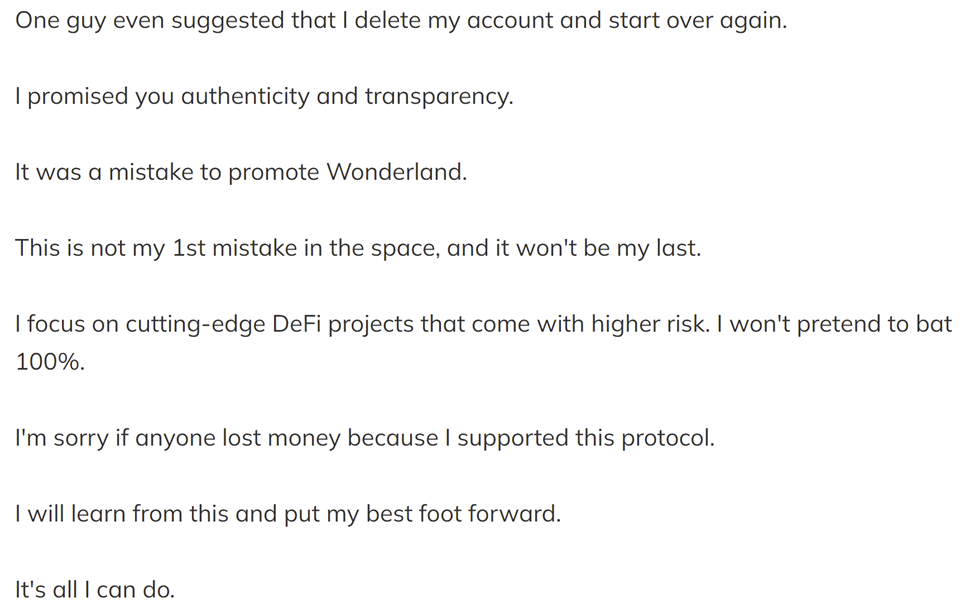
Task: Click the sentence 'It was a mistake to promote'
Action: click(x=241, y=172)
